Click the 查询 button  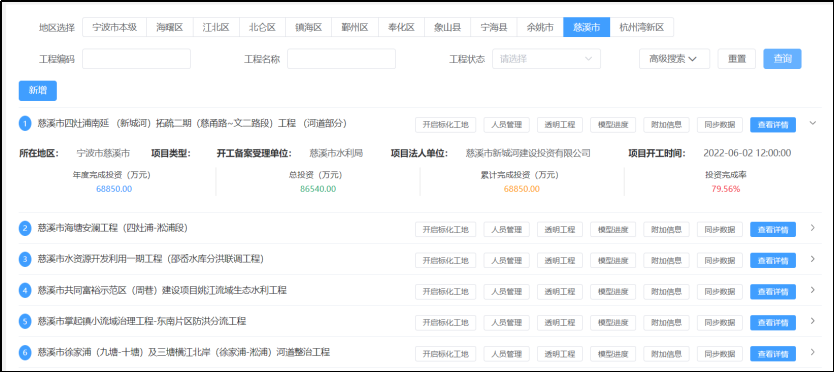click(x=782, y=59)
